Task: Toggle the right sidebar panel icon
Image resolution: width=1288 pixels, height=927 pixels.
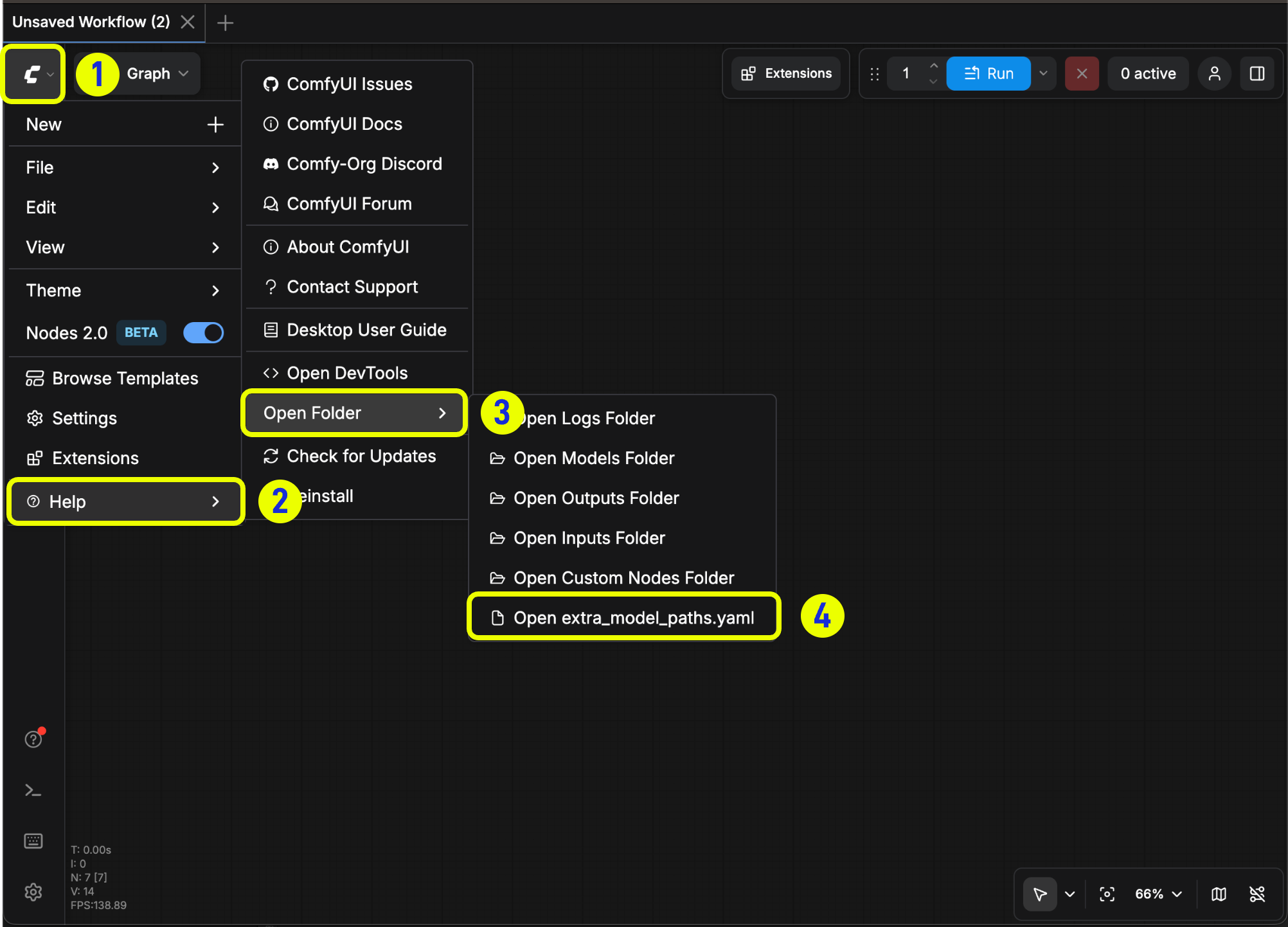Action: [1257, 73]
